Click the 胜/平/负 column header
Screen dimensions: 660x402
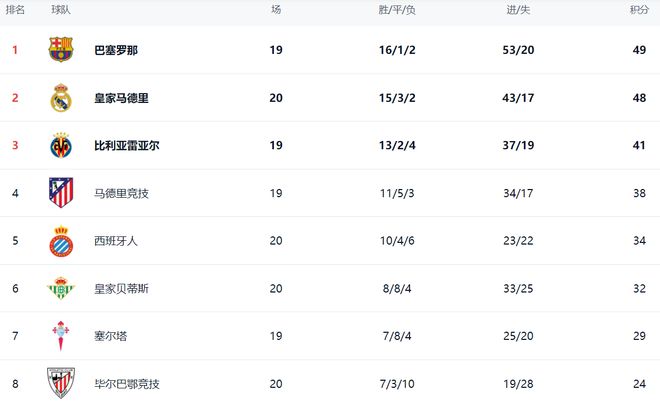396,10
